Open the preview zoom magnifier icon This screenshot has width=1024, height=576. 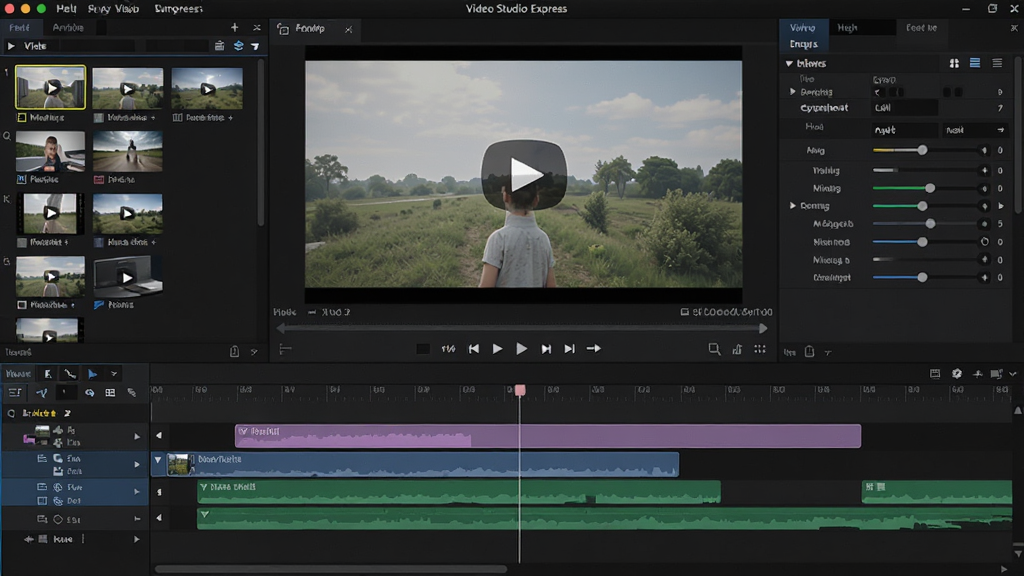(714, 349)
